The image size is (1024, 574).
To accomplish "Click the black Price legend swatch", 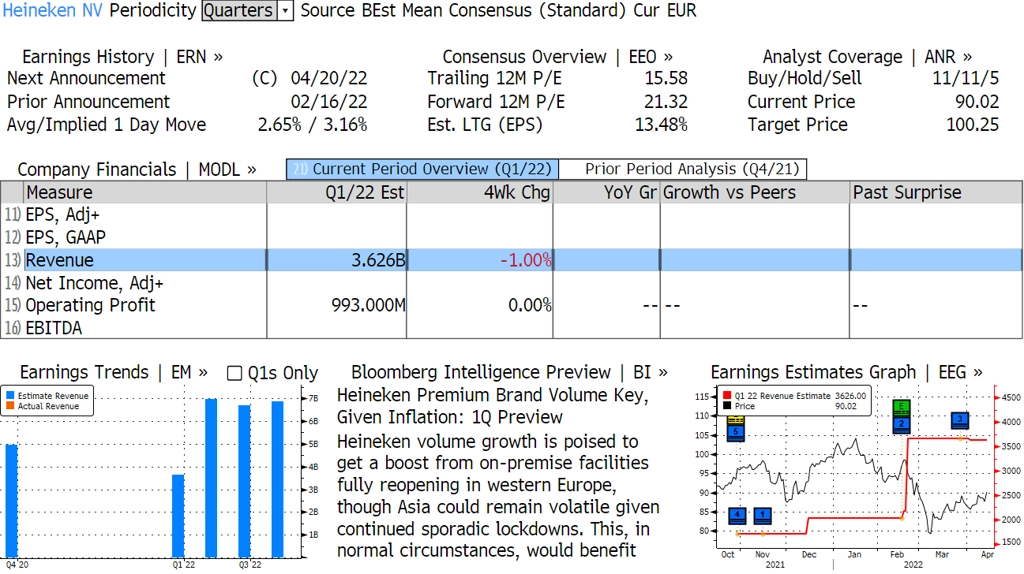I will 727,406.
